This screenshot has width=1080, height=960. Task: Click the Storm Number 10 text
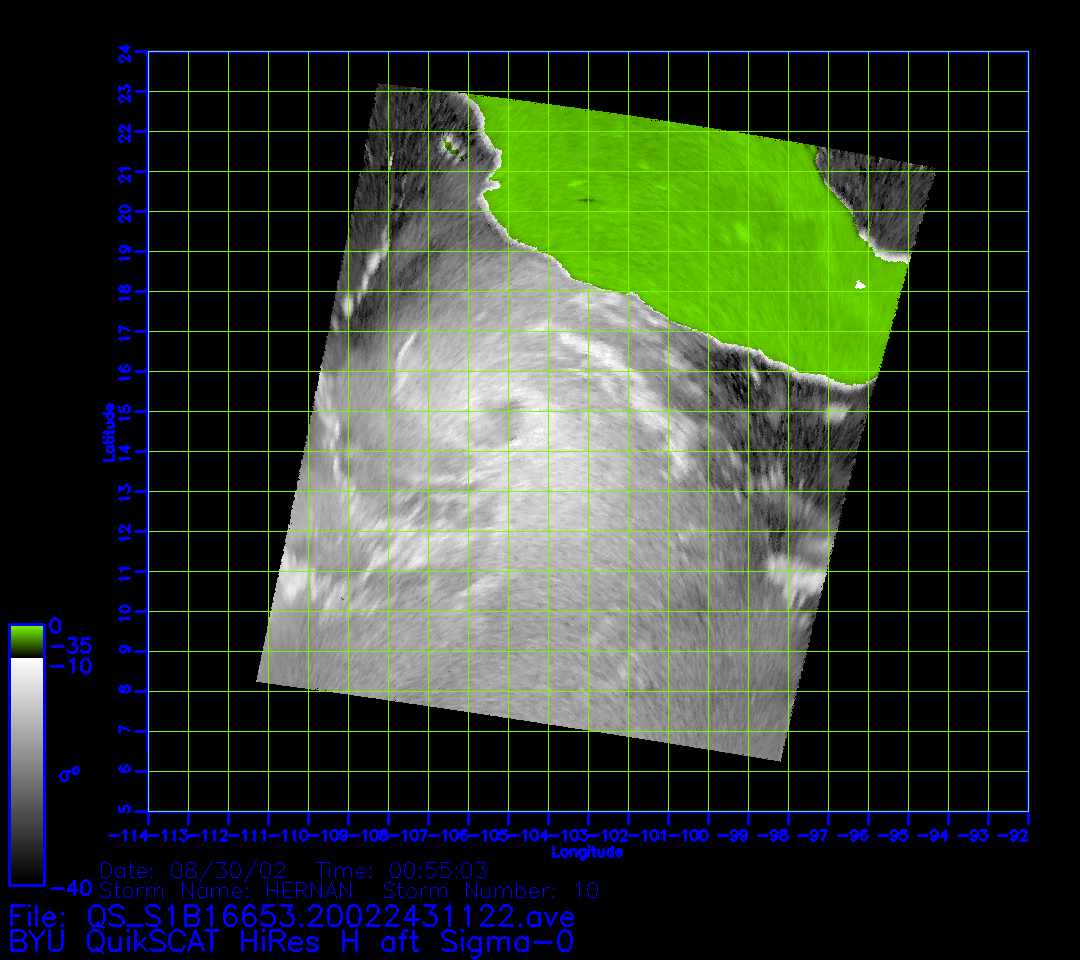tap(490, 890)
